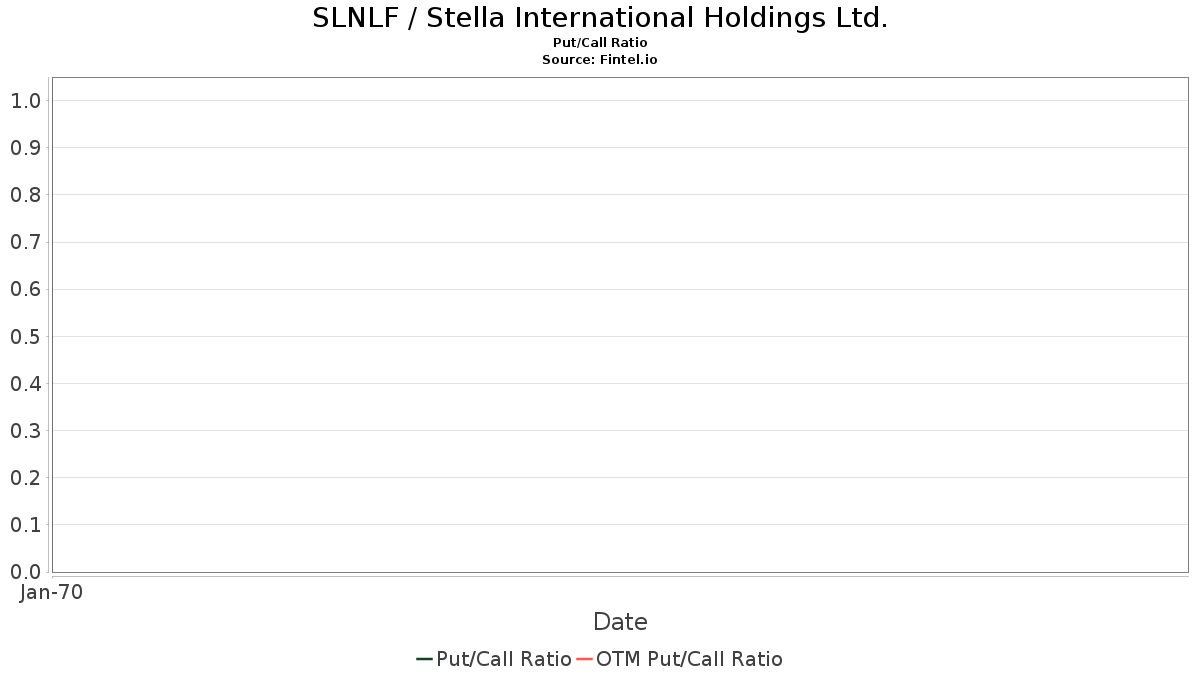Select the 0.9 y-axis tick label
Viewport: 1200px width, 675px height.
coord(25,148)
